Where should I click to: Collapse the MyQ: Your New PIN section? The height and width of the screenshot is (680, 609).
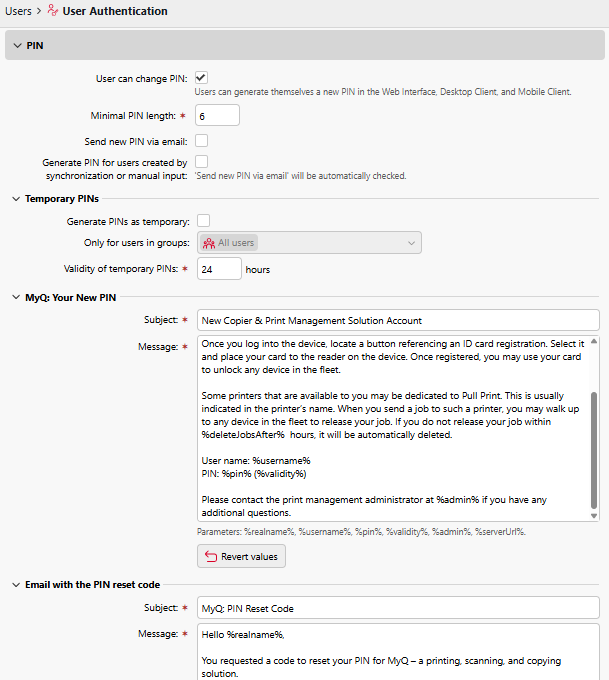coord(16,297)
